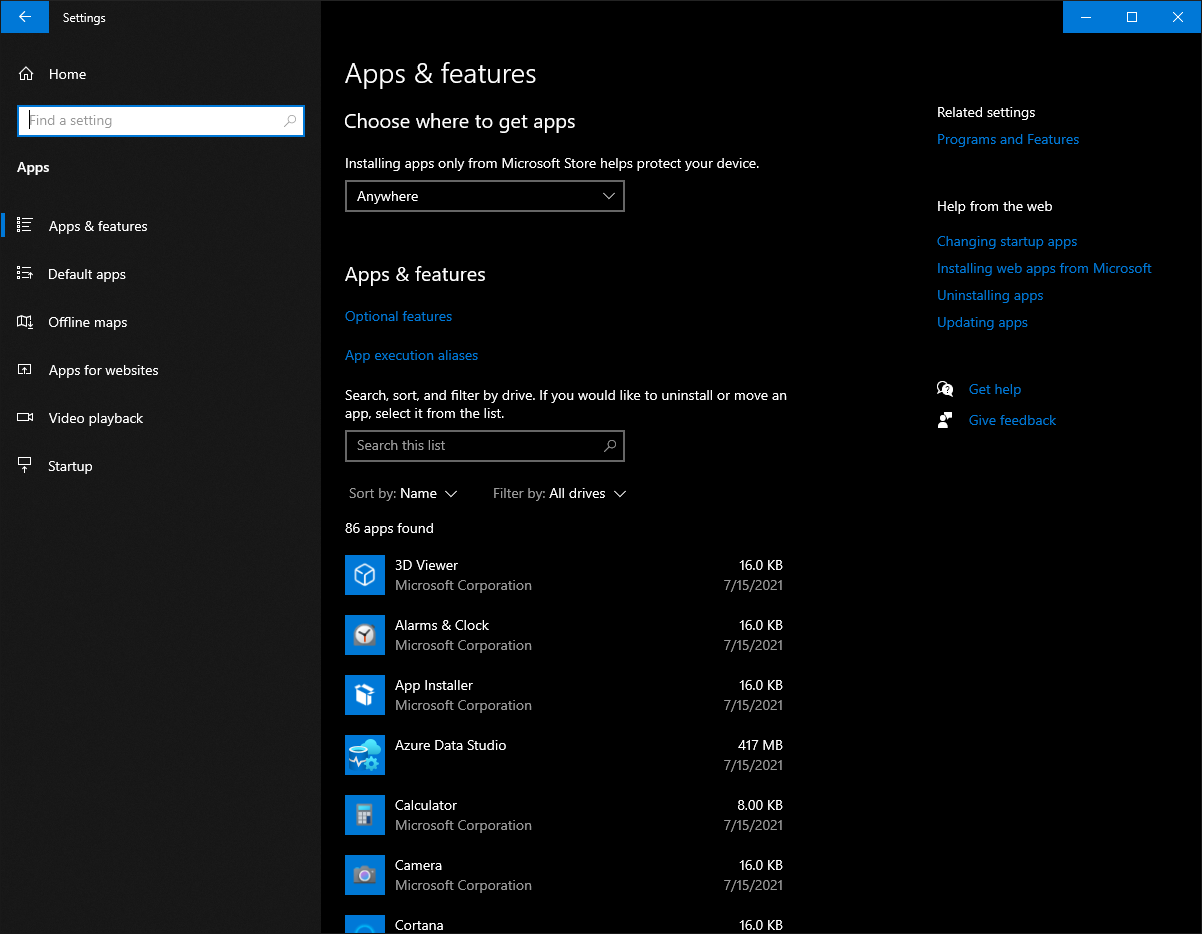Select 3D Viewer in the app list
1202x934 pixels.
pyautogui.click(x=565, y=575)
